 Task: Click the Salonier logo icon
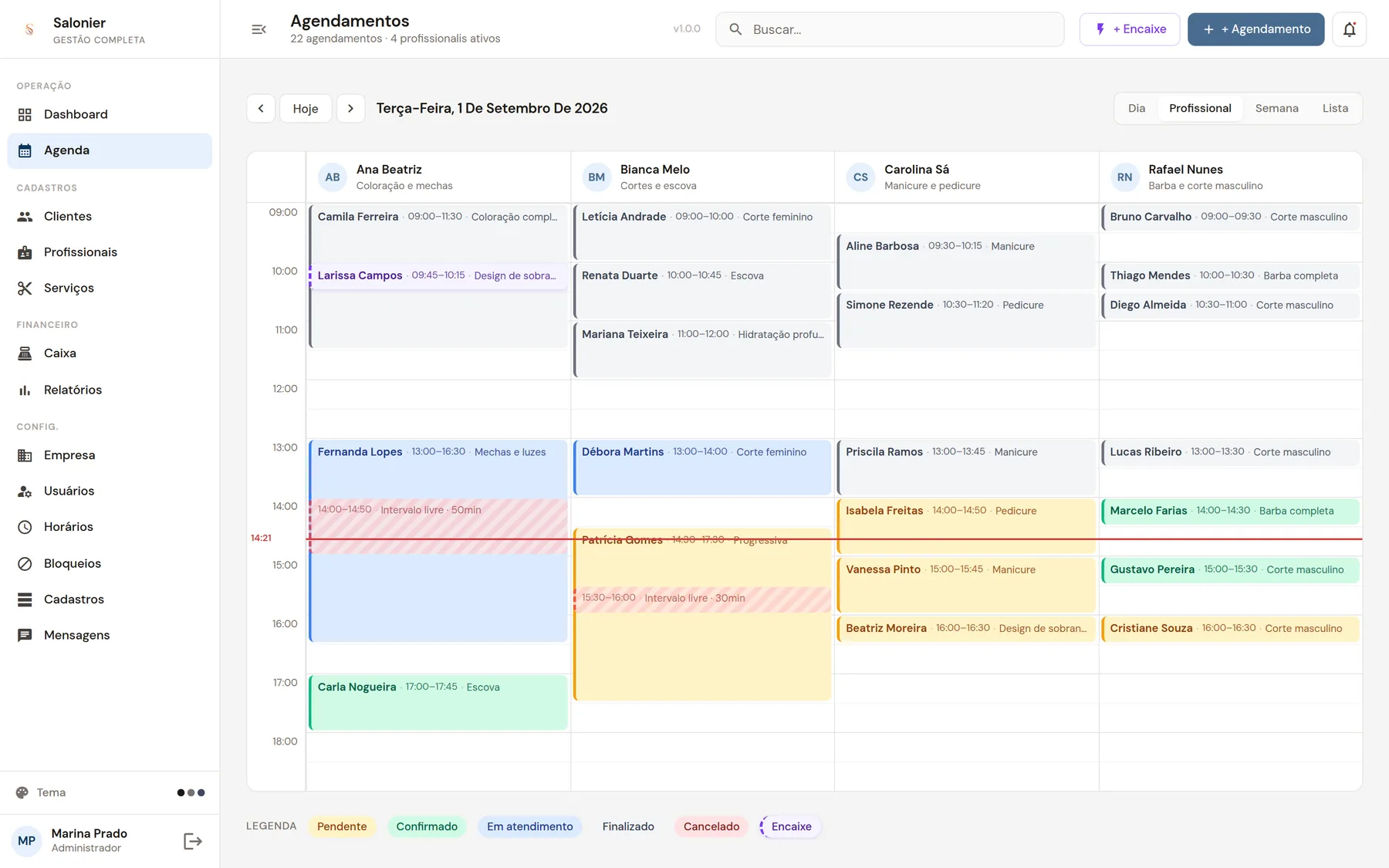click(29, 29)
